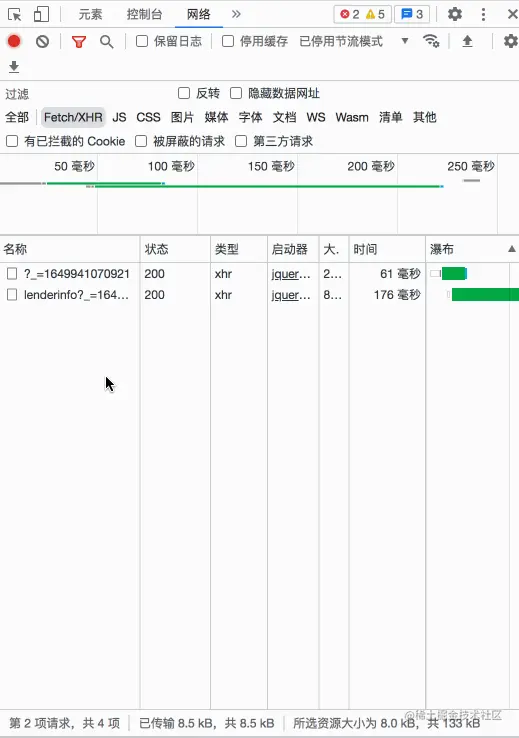This screenshot has height=738, width=519.
Task: Filter requests by 其他
Action: pyautogui.click(x=424, y=117)
